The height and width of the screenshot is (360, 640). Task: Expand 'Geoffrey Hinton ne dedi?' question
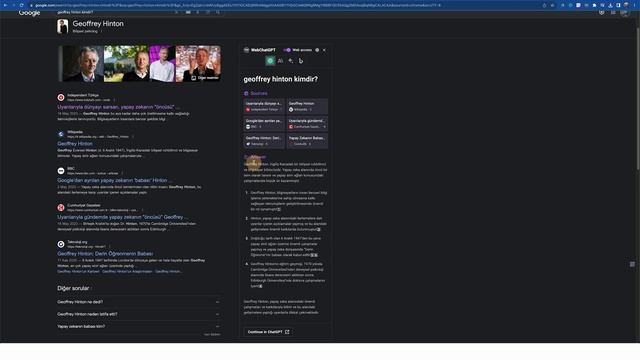139,302
